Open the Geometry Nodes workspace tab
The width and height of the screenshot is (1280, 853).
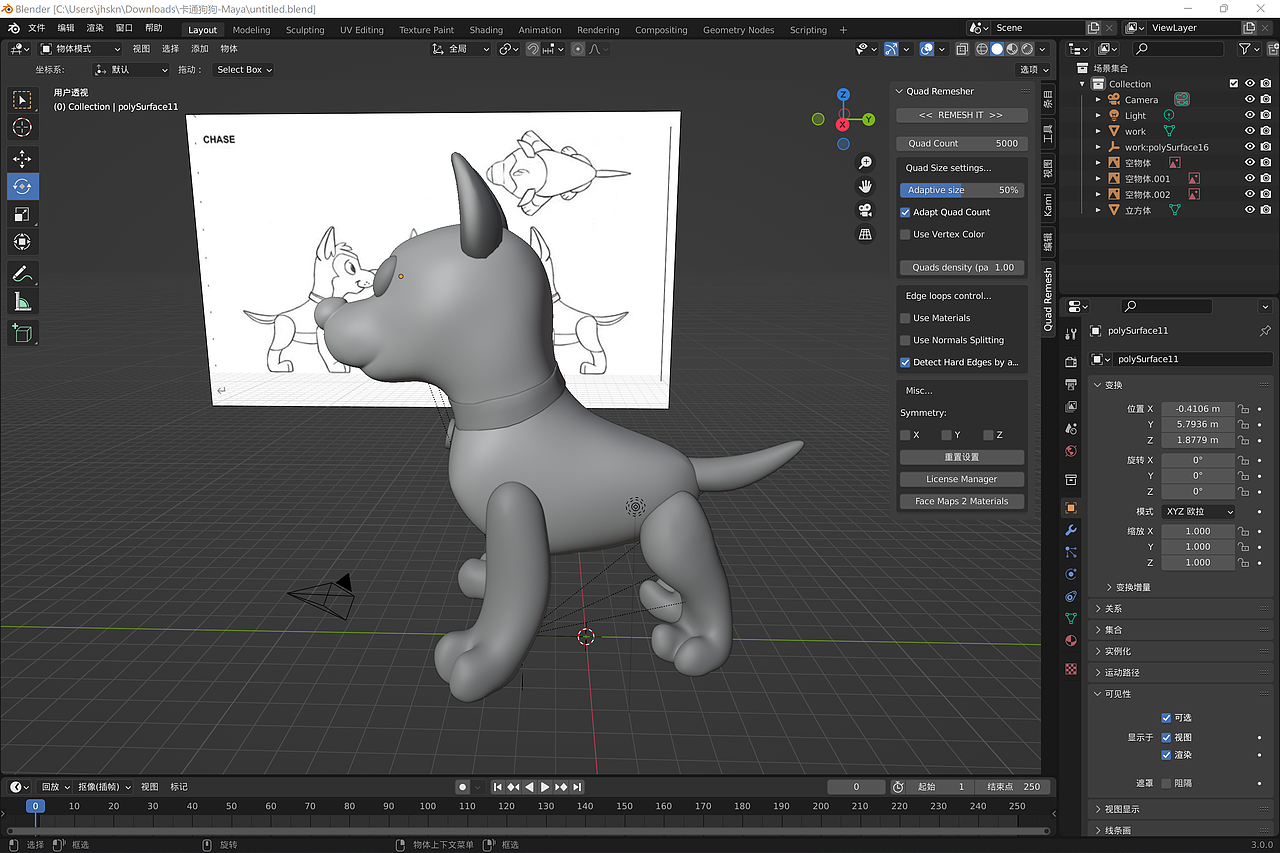(738, 30)
